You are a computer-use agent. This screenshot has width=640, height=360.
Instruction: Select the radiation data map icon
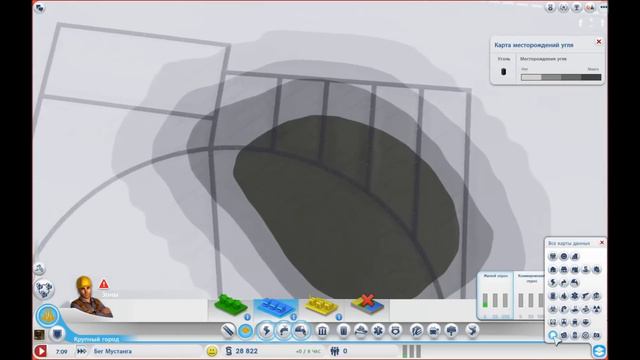click(596, 309)
